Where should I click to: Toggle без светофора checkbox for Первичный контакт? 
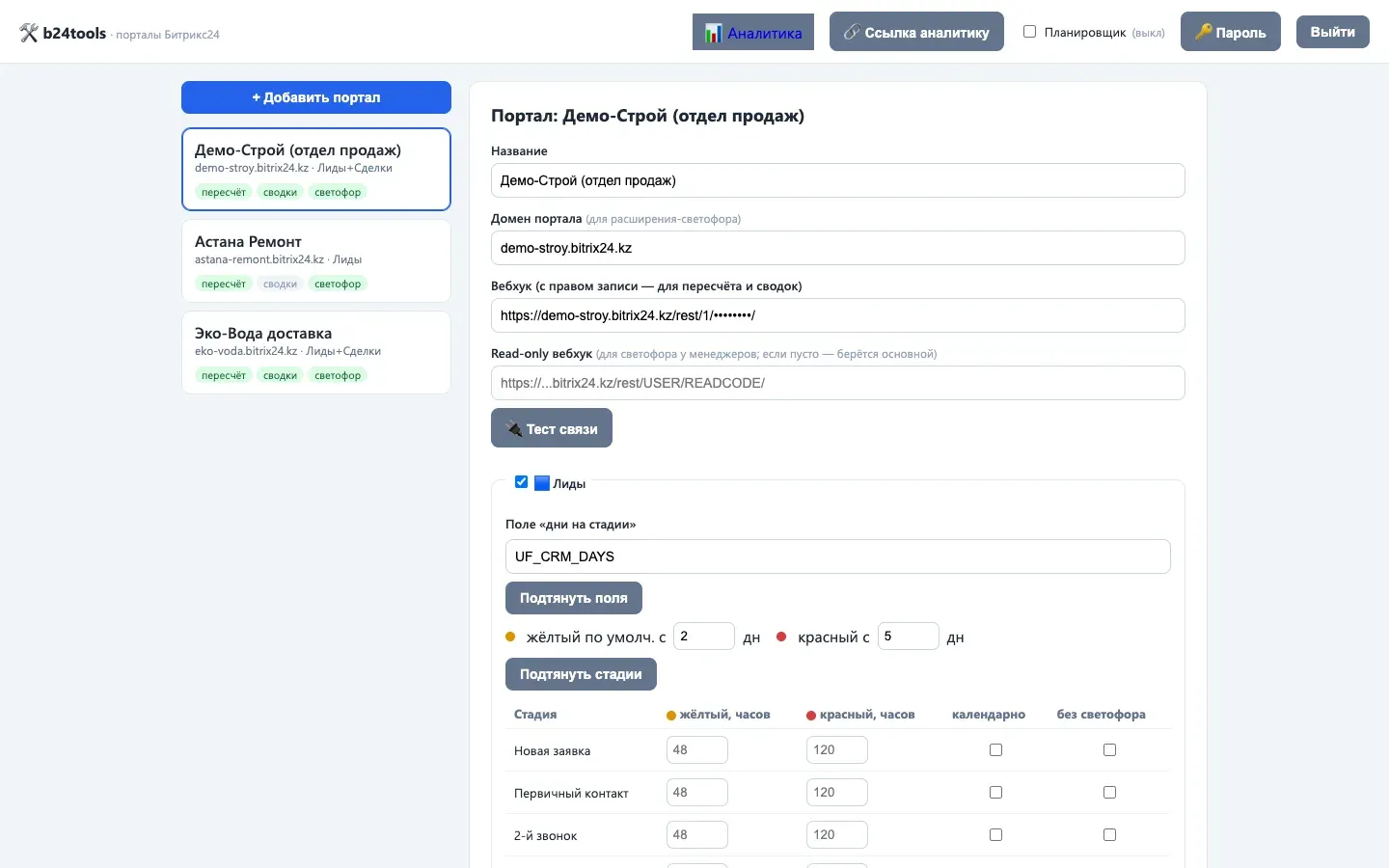pyautogui.click(x=1109, y=793)
